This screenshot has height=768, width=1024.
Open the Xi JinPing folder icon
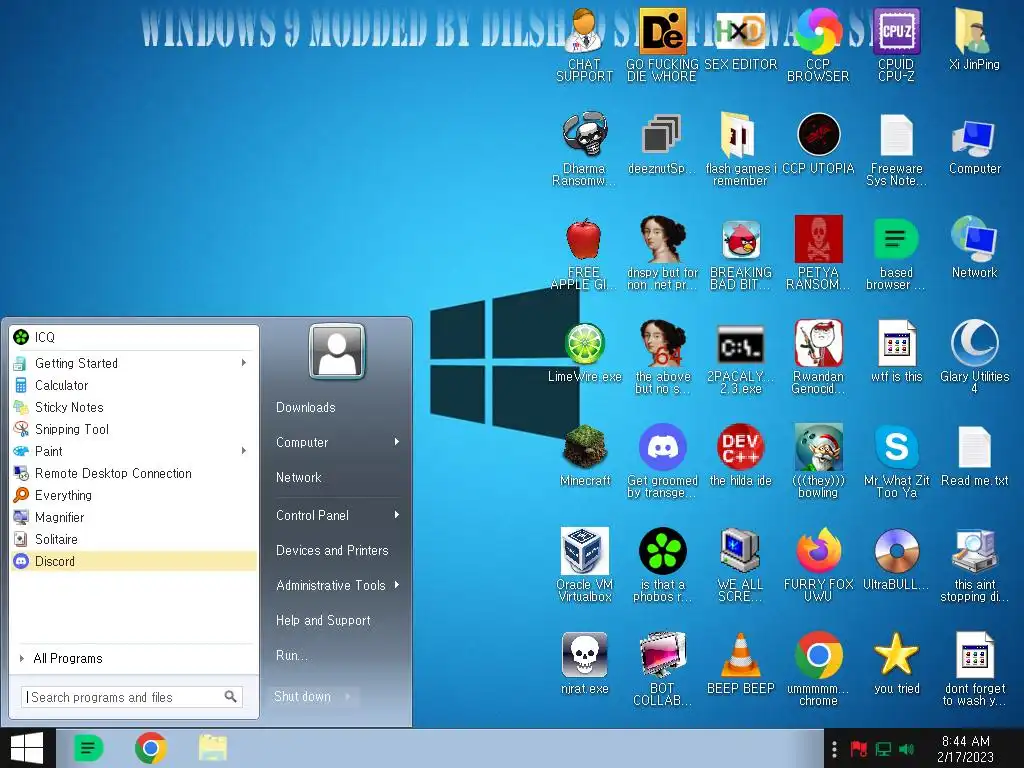point(974,39)
